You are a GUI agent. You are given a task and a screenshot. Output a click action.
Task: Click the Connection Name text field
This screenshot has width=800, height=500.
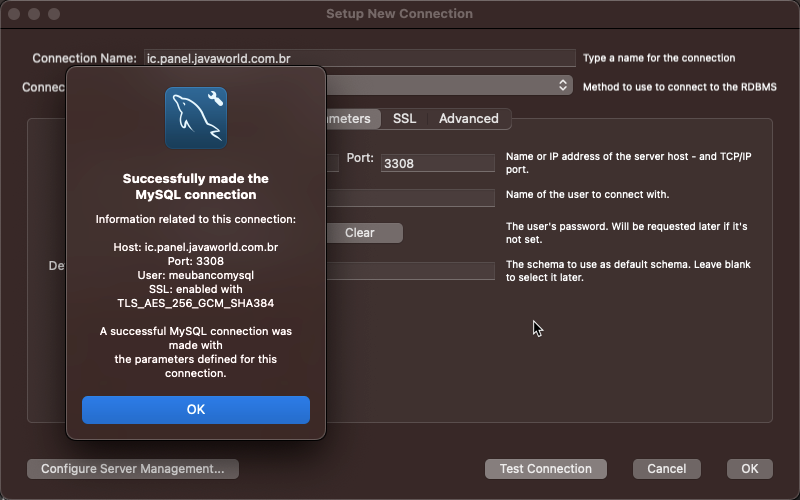pos(360,58)
